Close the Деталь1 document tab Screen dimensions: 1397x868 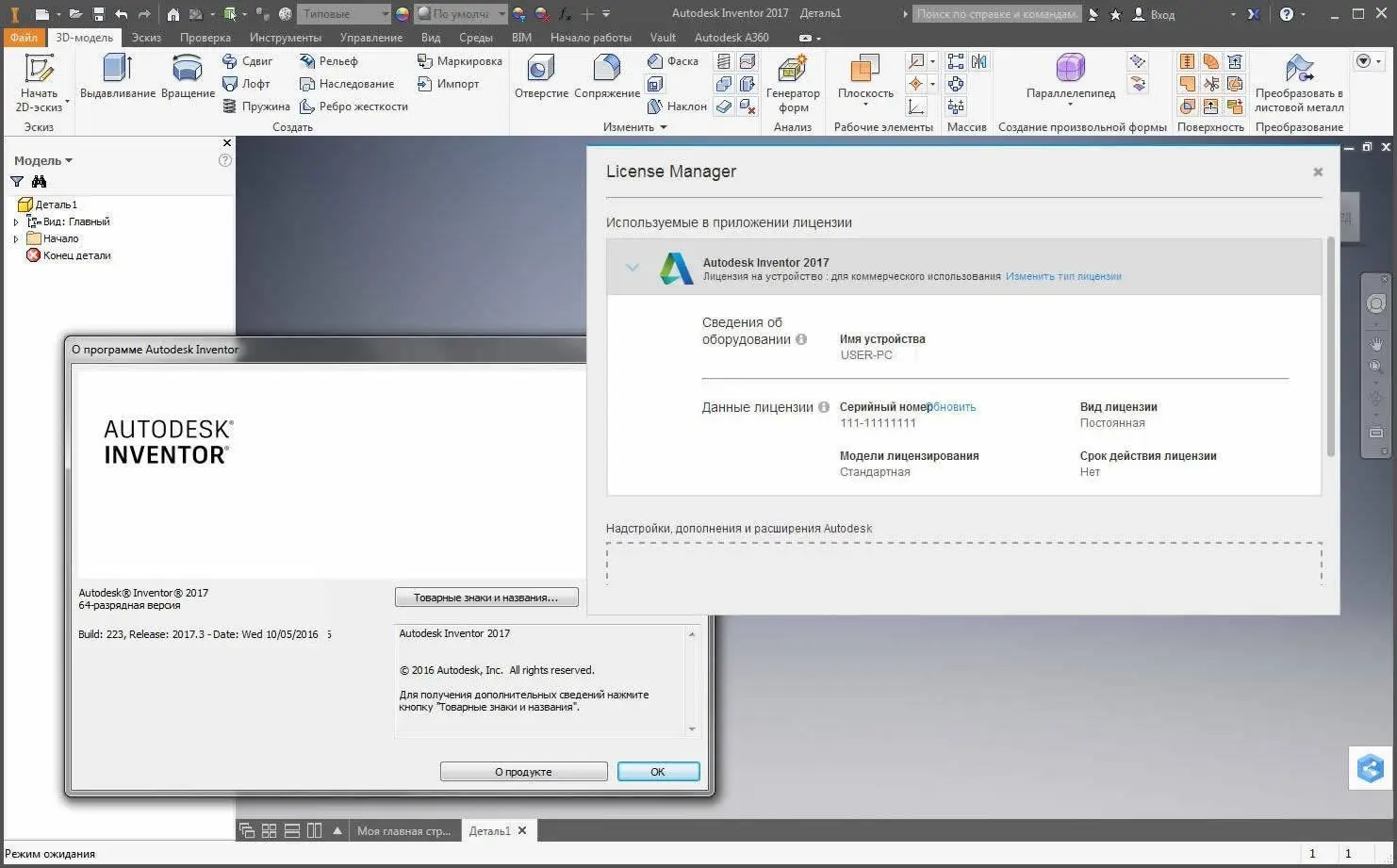coord(522,830)
